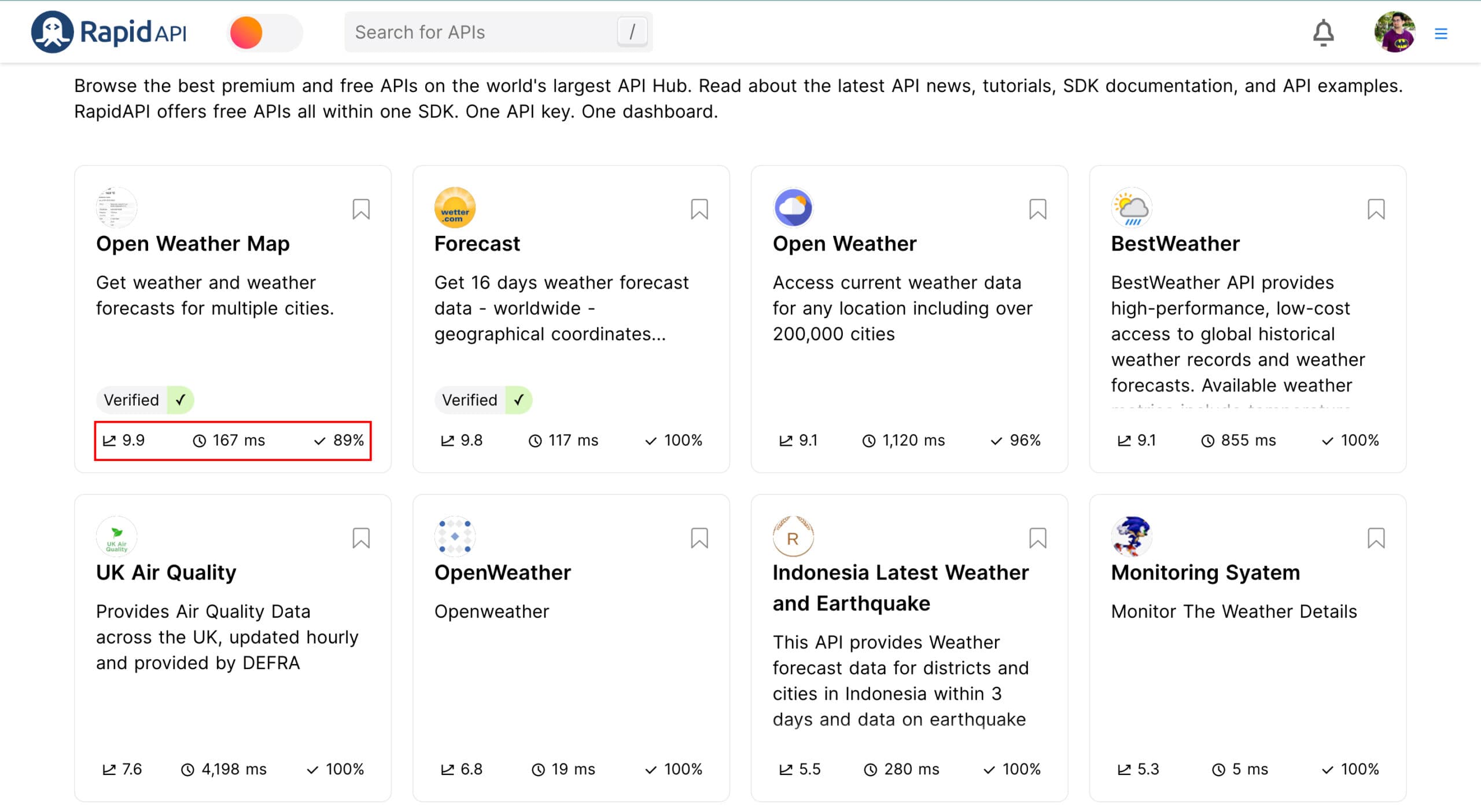Click the 6.8 popularity score
1481x812 pixels.
462,769
